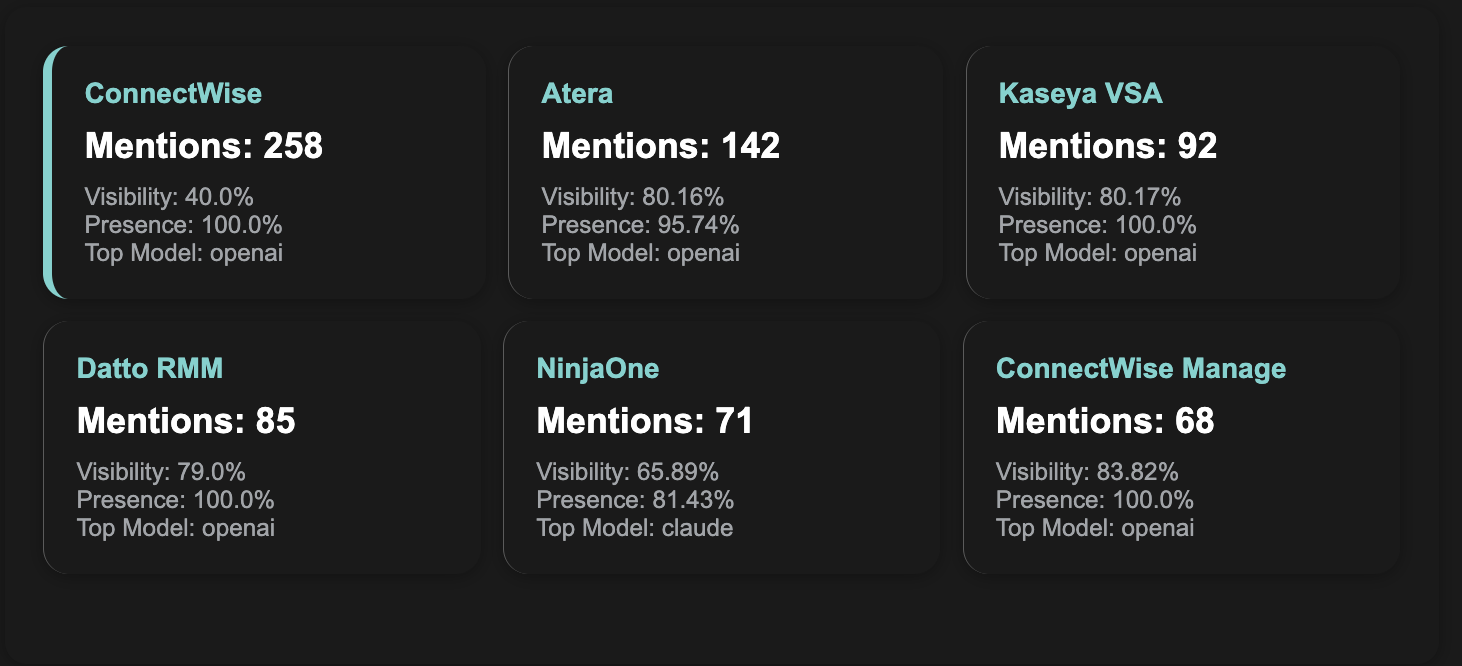Click Mentions: 92 on Kaseya card
This screenshot has width=1462, height=666.
[x=1108, y=146]
